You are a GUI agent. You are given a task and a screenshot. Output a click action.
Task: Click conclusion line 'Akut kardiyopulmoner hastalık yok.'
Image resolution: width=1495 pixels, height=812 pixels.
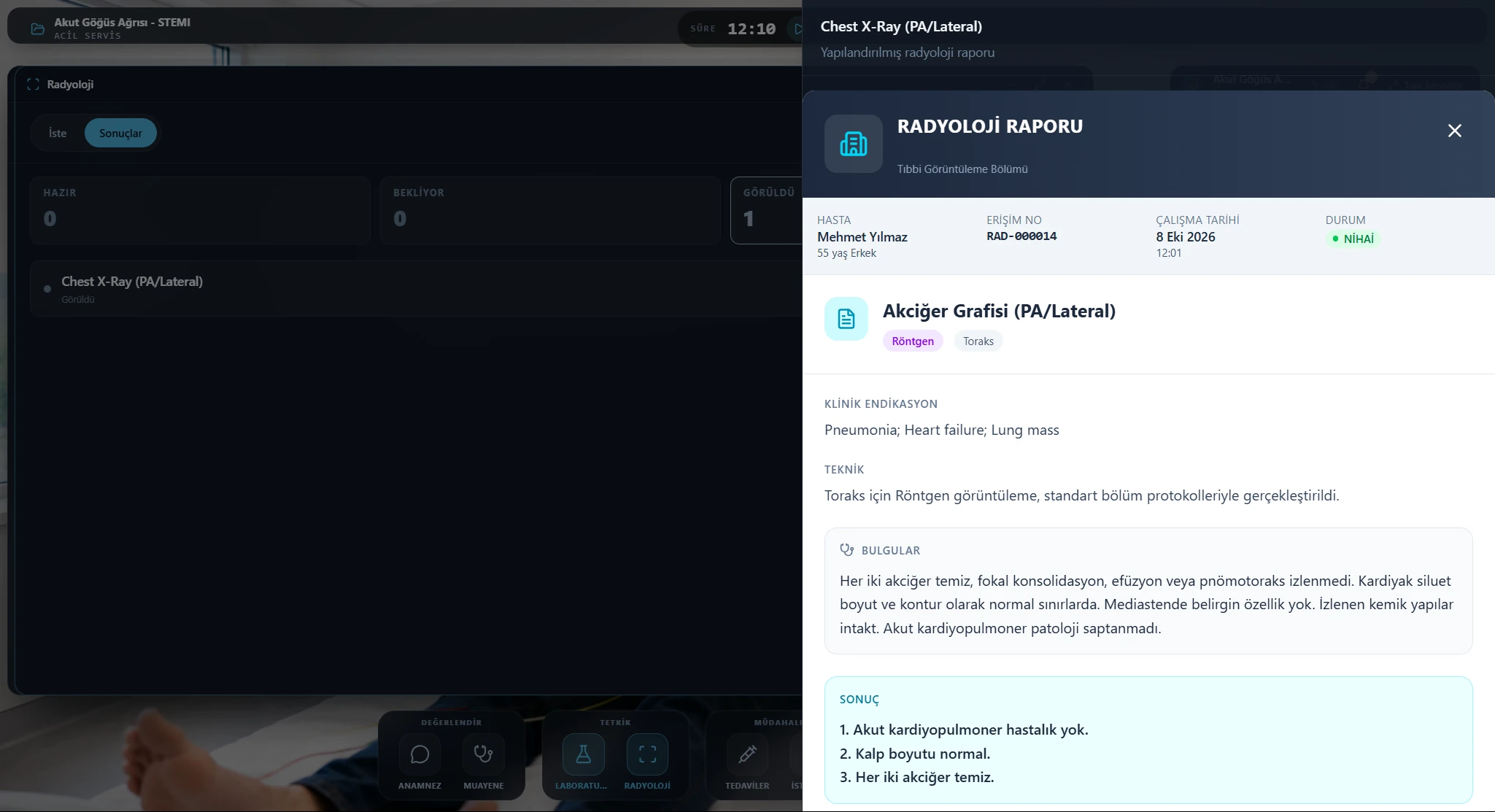[964, 730]
